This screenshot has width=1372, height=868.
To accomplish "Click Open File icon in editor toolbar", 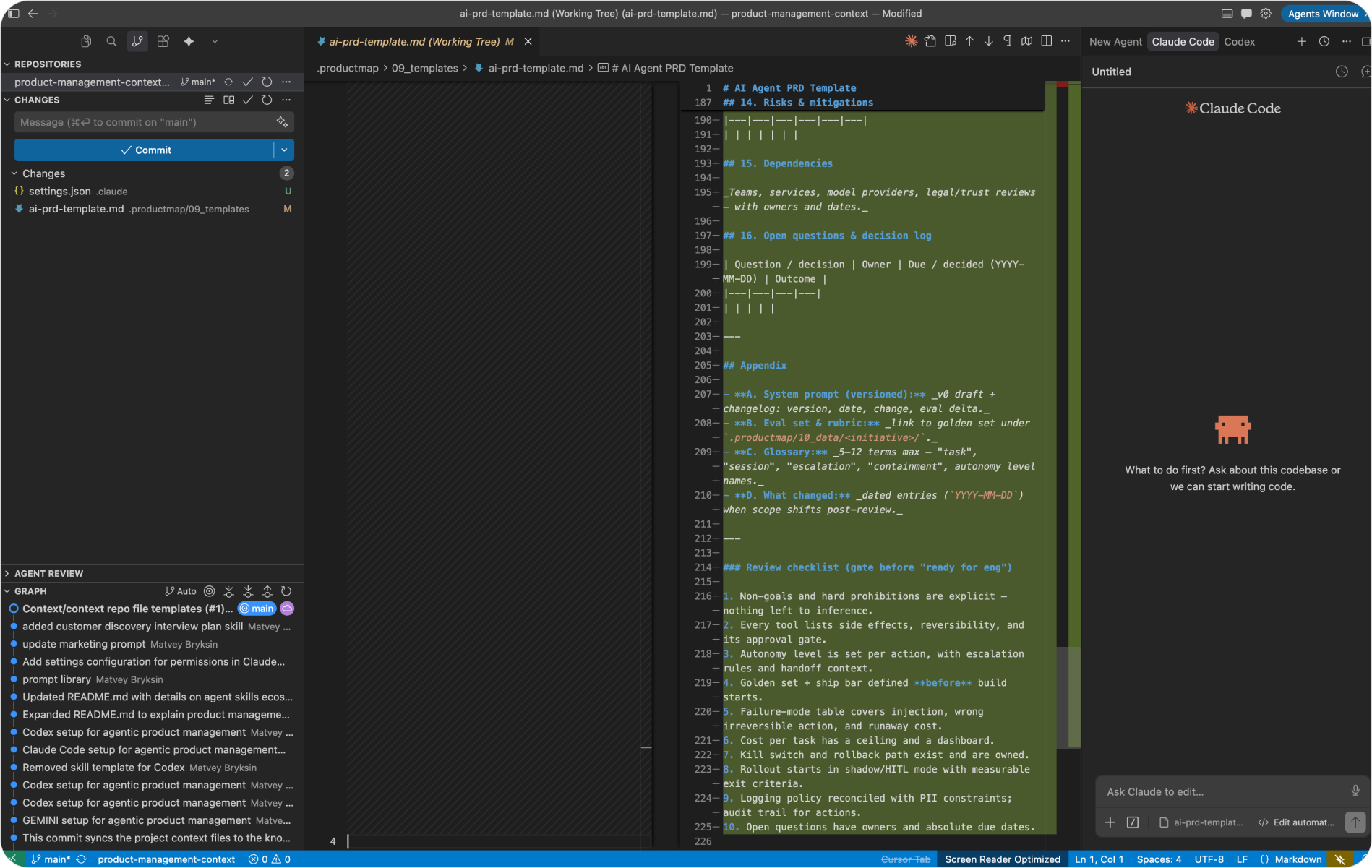I will pos(930,41).
